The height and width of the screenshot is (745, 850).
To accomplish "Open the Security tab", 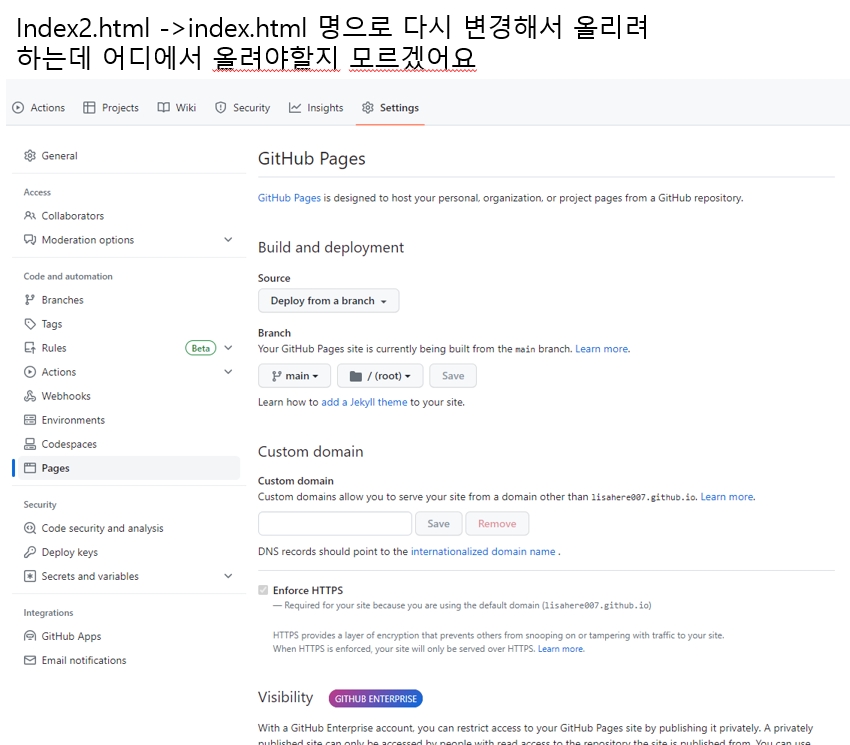I will click(x=242, y=107).
